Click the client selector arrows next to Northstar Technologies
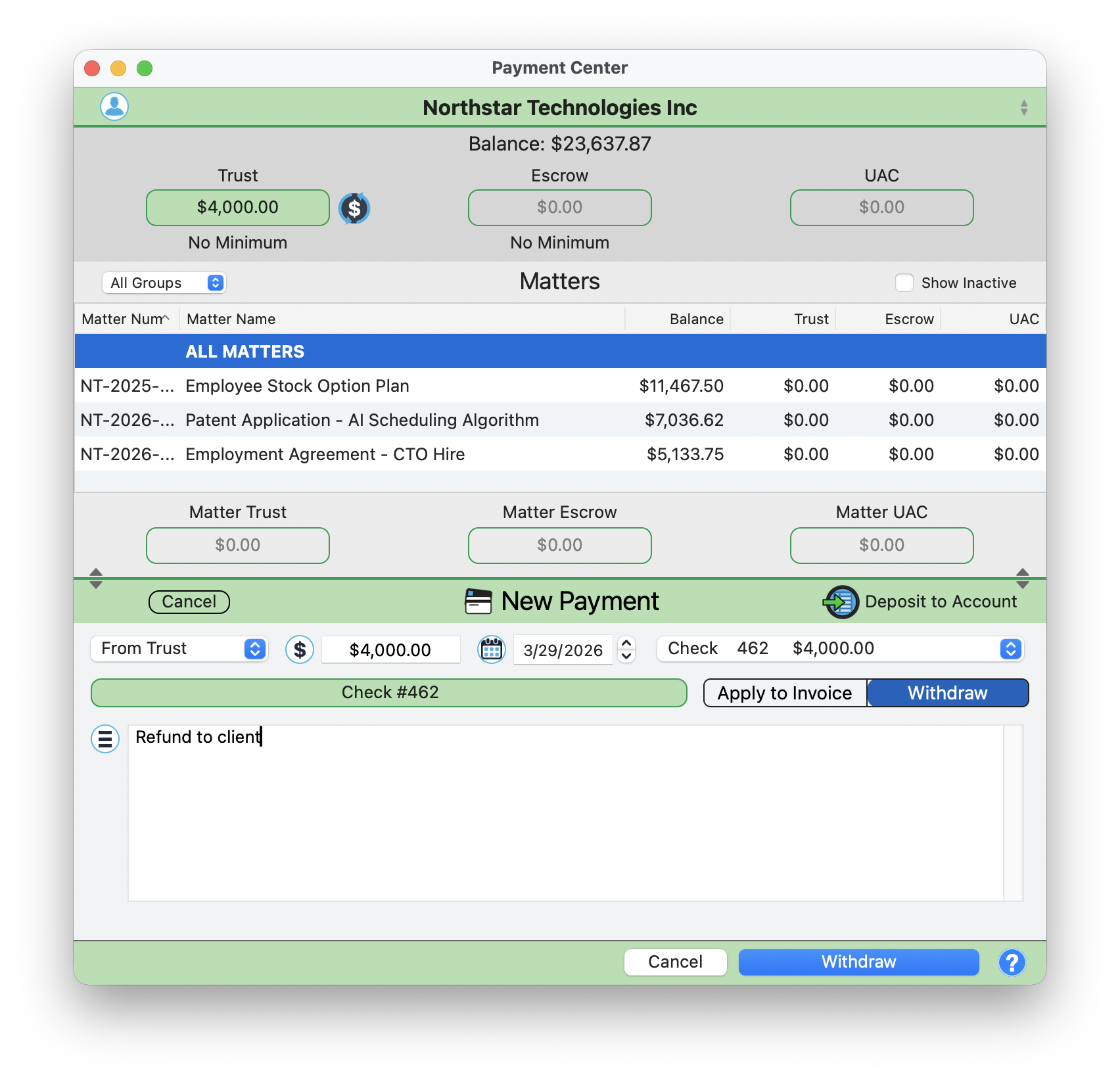Image resolution: width=1120 pixels, height=1082 pixels. 1023,106
